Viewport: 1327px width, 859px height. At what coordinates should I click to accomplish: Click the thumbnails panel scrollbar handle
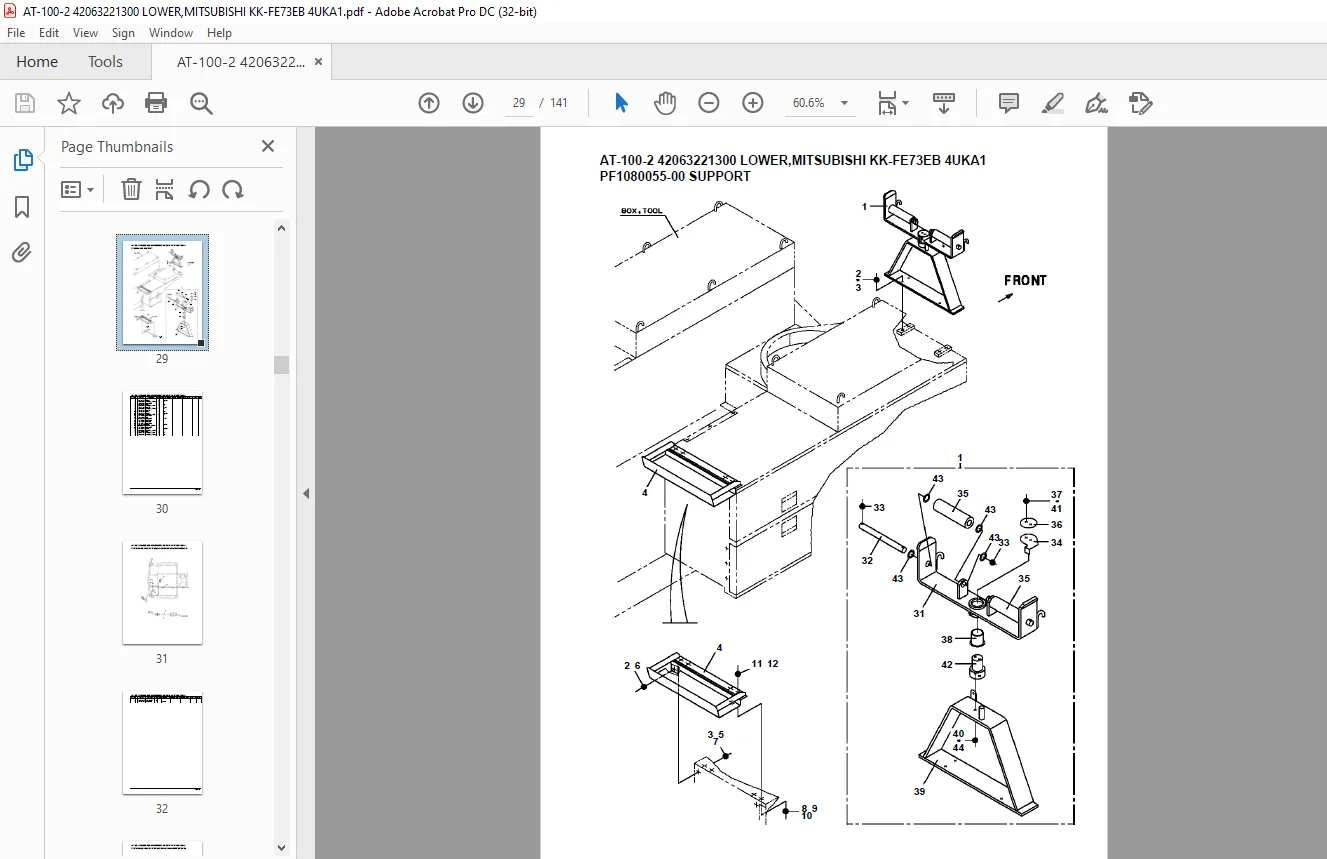[282, 364]
